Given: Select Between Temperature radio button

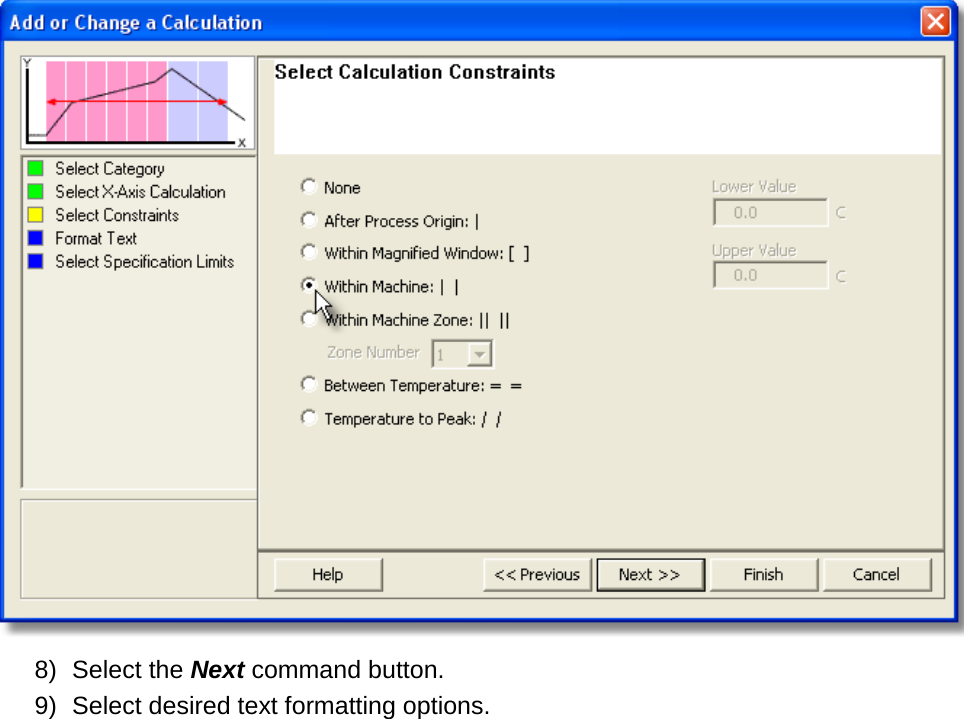Looking at the screenshot, I should [x=309, y=384].
